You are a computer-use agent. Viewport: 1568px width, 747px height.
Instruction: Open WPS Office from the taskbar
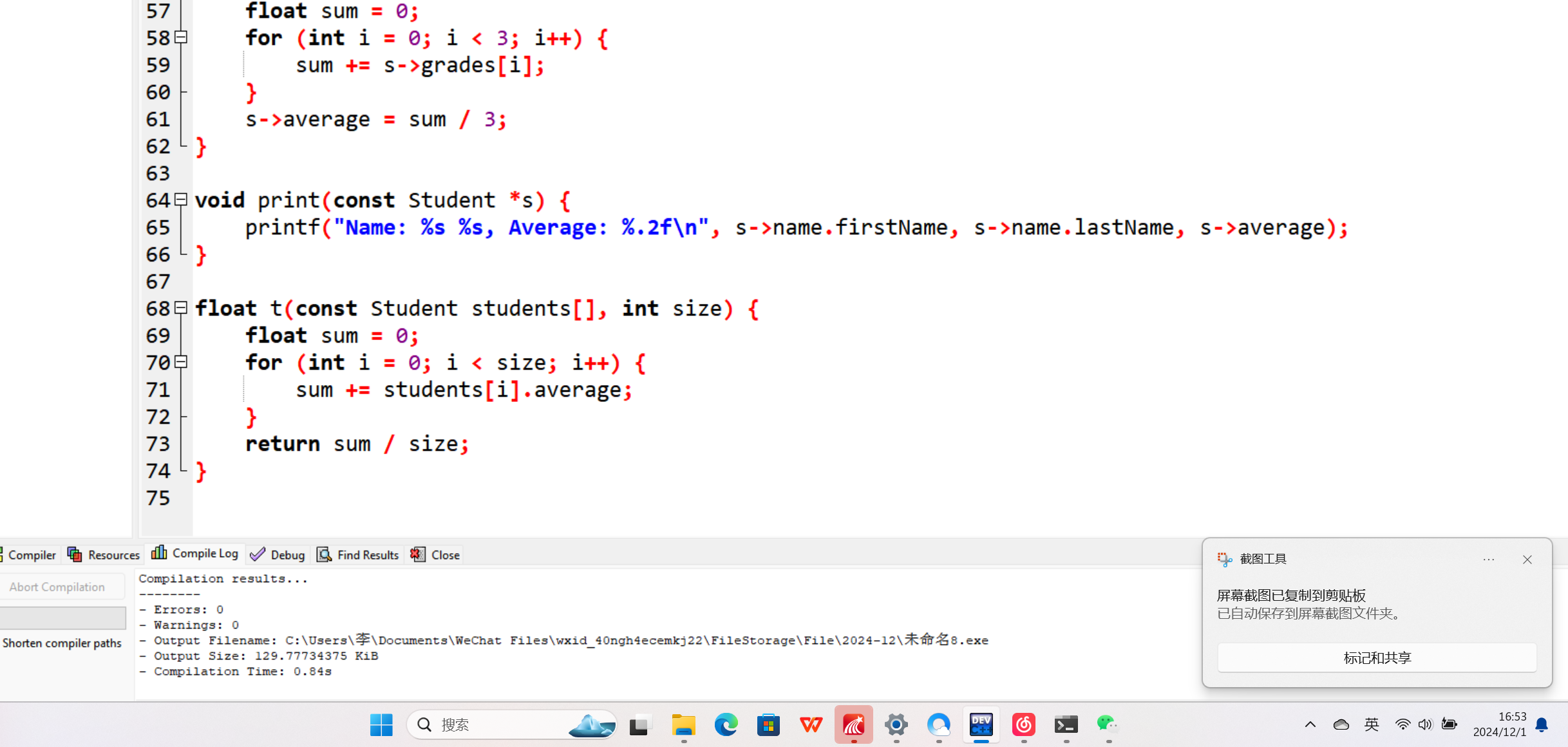pos(811,724)
